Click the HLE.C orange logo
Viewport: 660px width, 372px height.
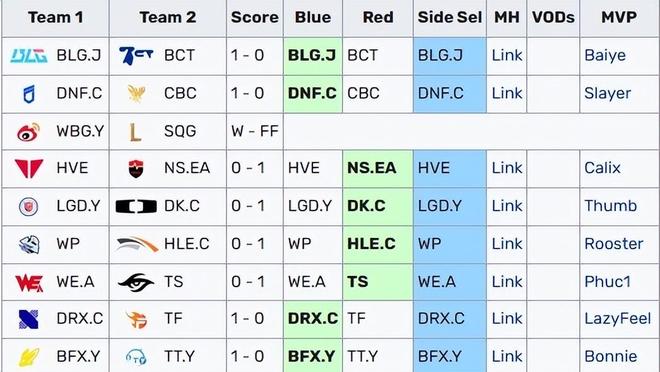[137, 244]
